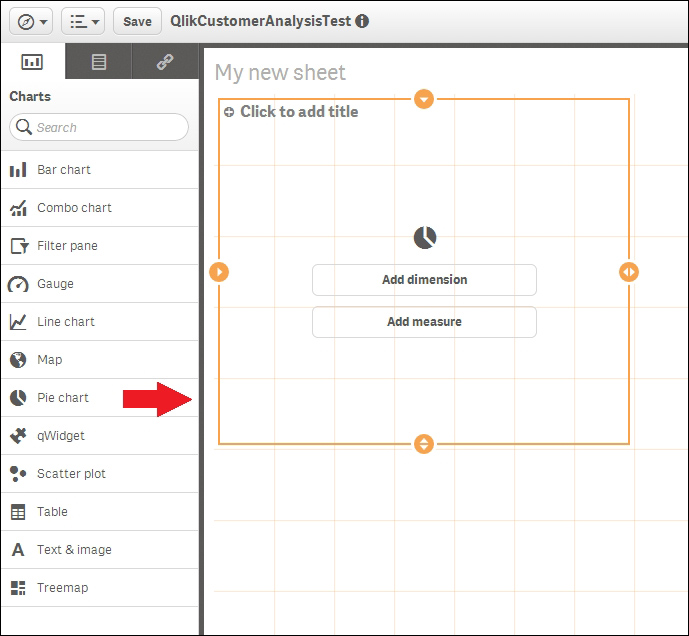Screen dimensions: 689x636
Task: Select the Table icon
Action: pos(18,512)
